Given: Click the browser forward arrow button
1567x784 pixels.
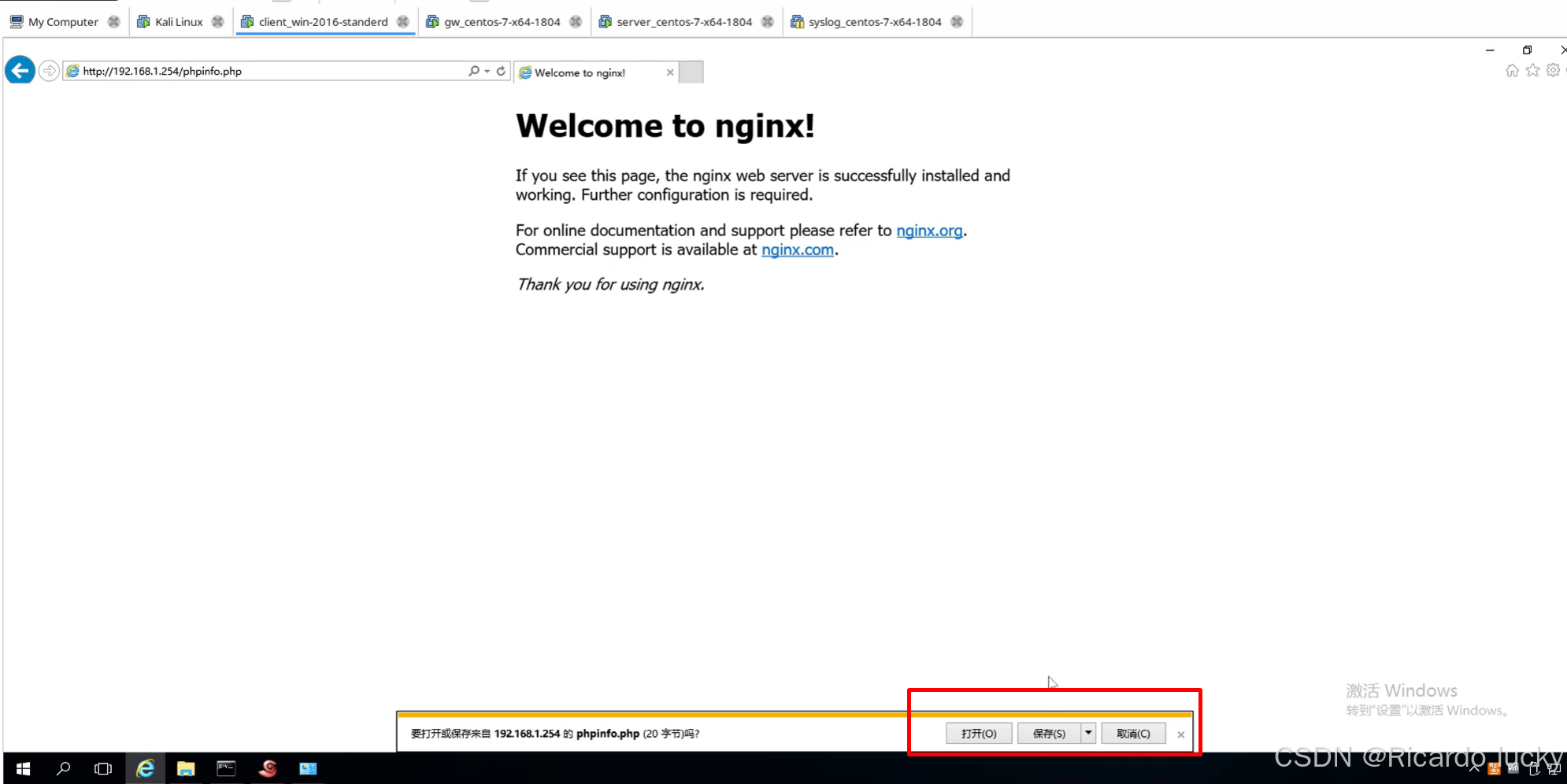Looking at the screenshot, I should (49, 71).
